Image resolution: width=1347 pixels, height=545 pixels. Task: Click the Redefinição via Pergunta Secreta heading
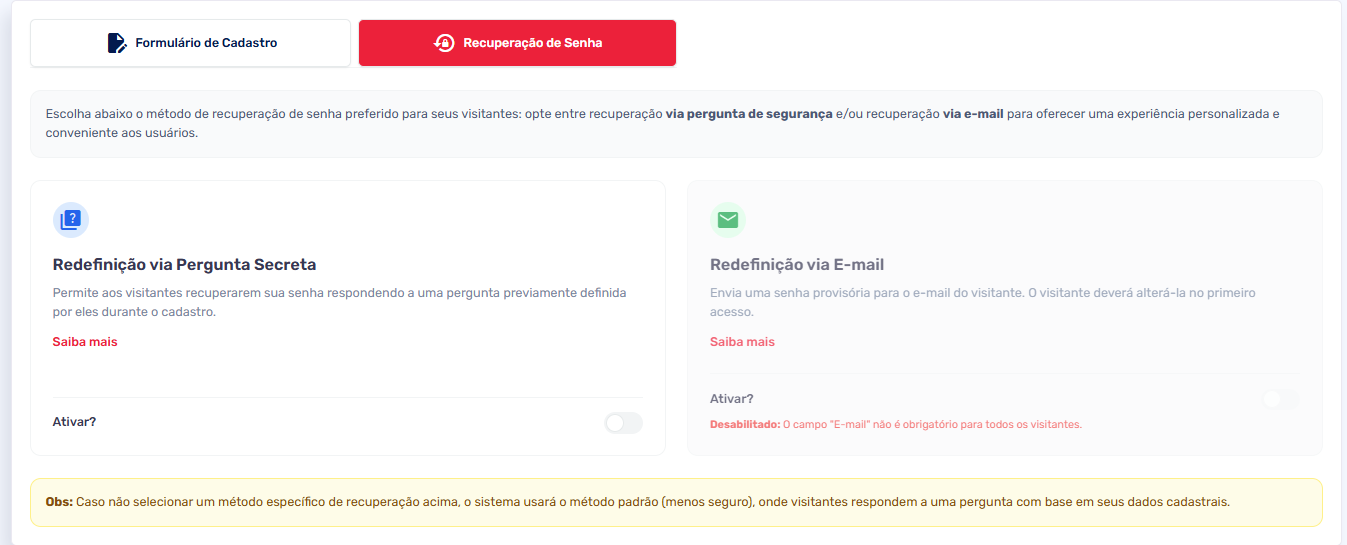click(x=184, y=265)
